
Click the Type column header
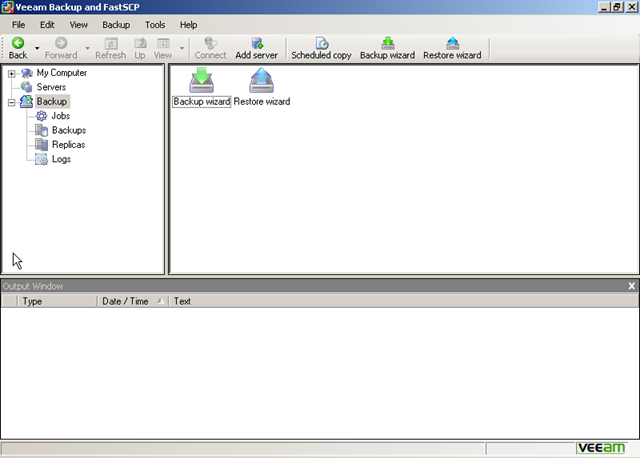coord(32,301)
